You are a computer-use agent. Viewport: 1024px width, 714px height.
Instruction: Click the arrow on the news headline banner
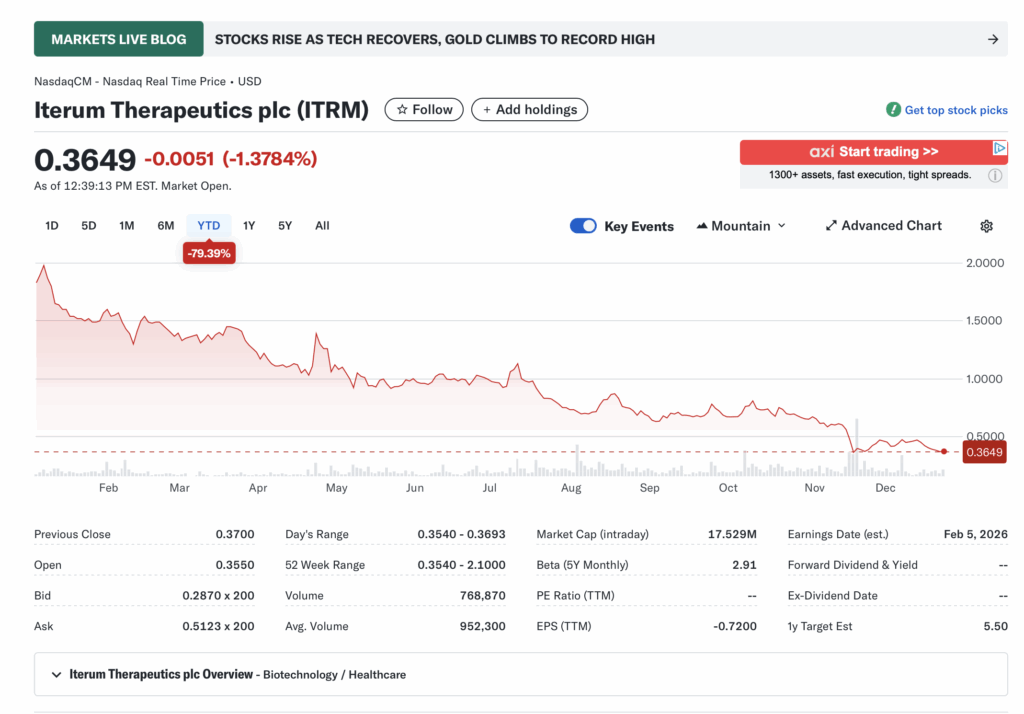(992, 39)
